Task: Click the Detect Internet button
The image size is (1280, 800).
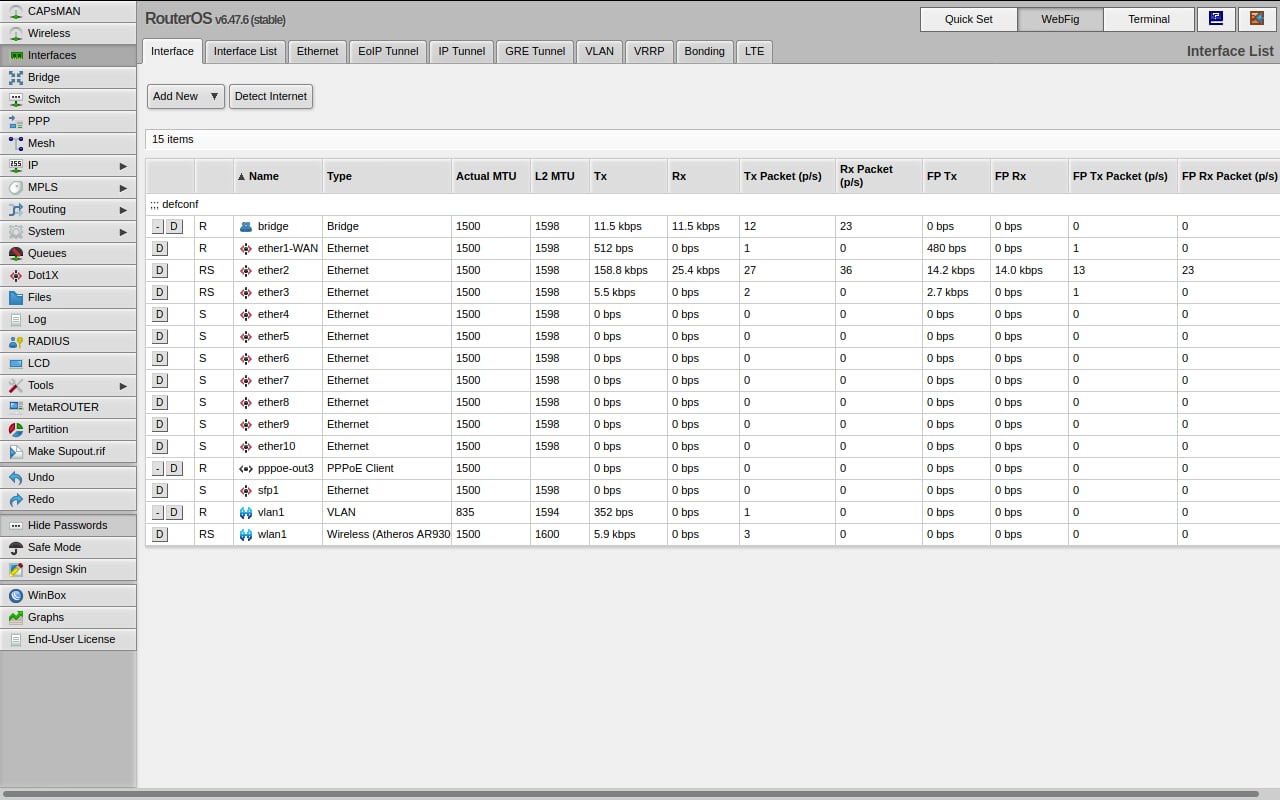Action: (x=271, y=96)
